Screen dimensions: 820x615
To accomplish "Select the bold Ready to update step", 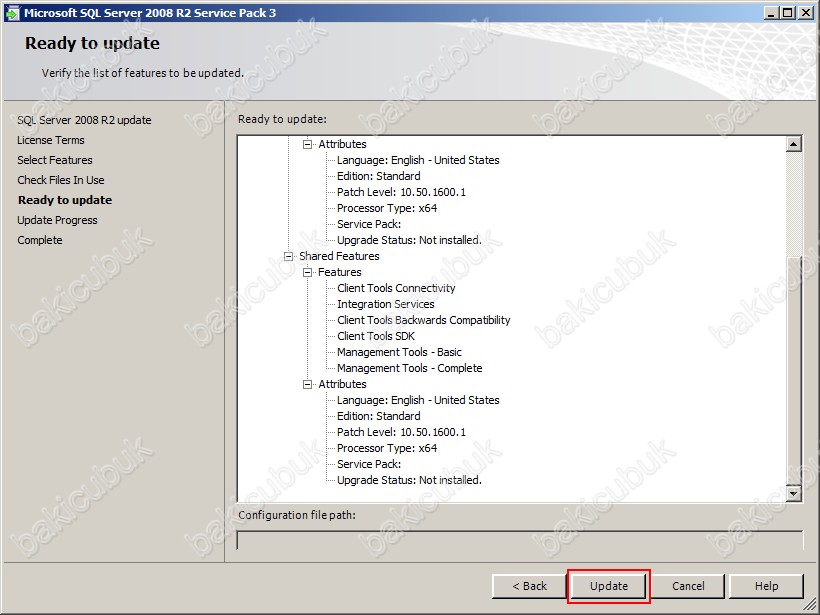I will point(65,200).
